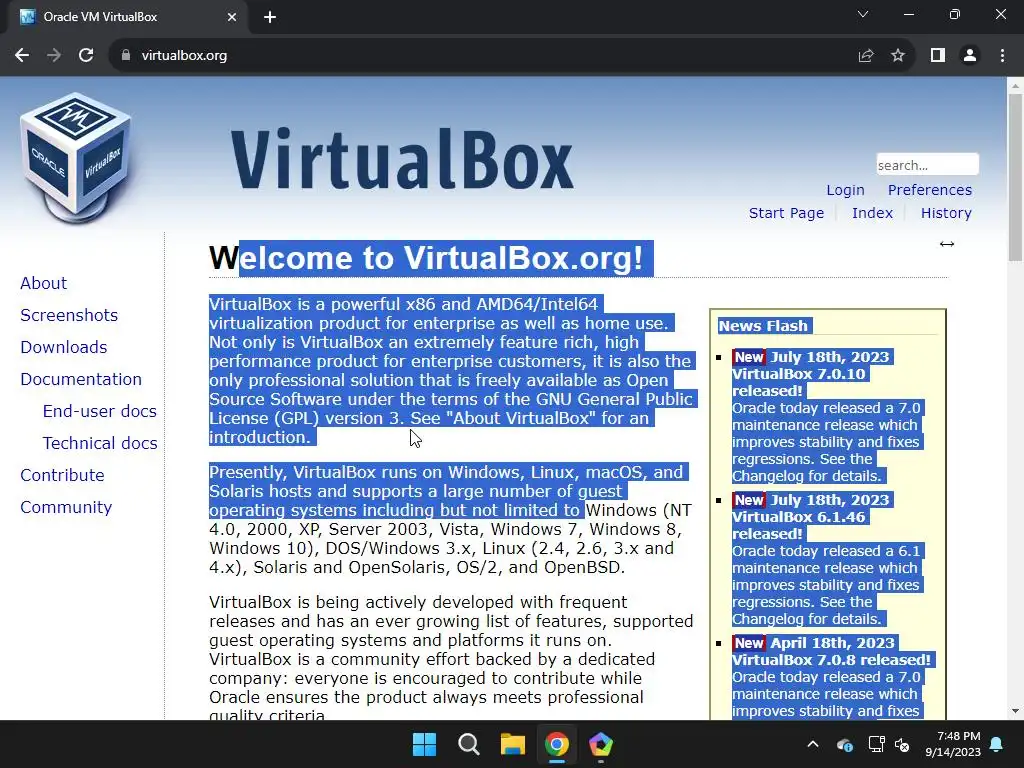Select the Oracle VM VirtualBox tab

click(x=127, y=17)
